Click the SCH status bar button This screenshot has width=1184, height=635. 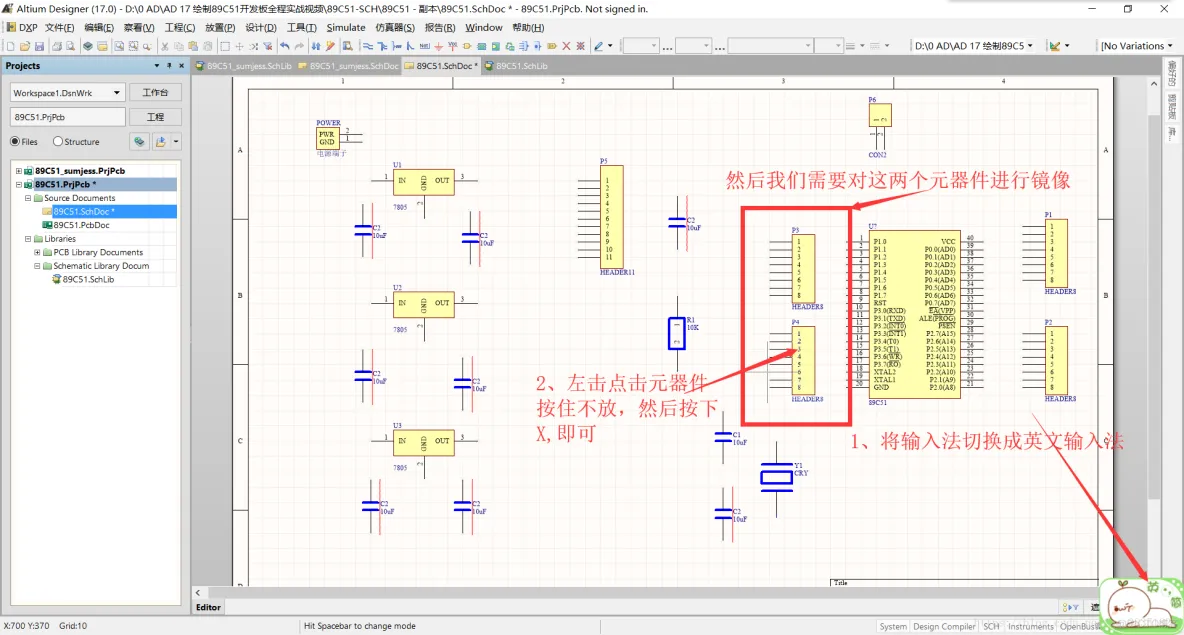[991, 627]
